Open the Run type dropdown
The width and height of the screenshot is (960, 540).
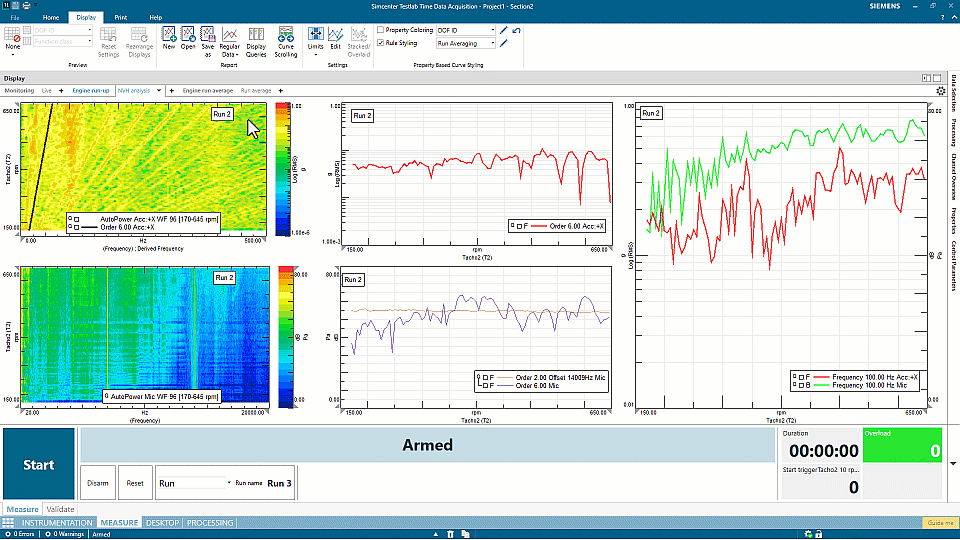[x=194, y=483]
